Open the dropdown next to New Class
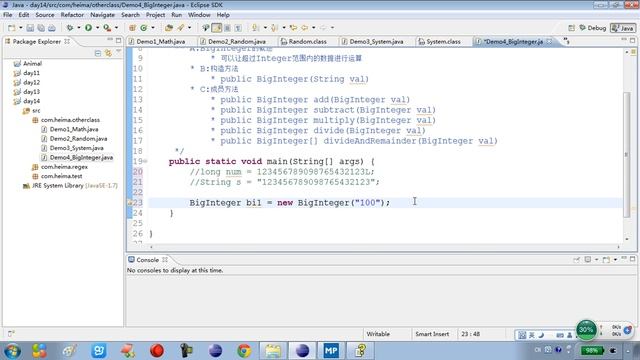Screen dimensions: 640x360 click(x=153, y=28)
